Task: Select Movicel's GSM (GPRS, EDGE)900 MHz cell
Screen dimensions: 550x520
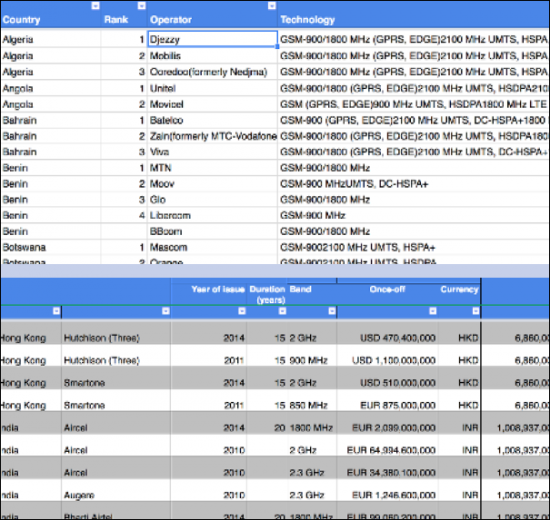Action: pos(414,104)
